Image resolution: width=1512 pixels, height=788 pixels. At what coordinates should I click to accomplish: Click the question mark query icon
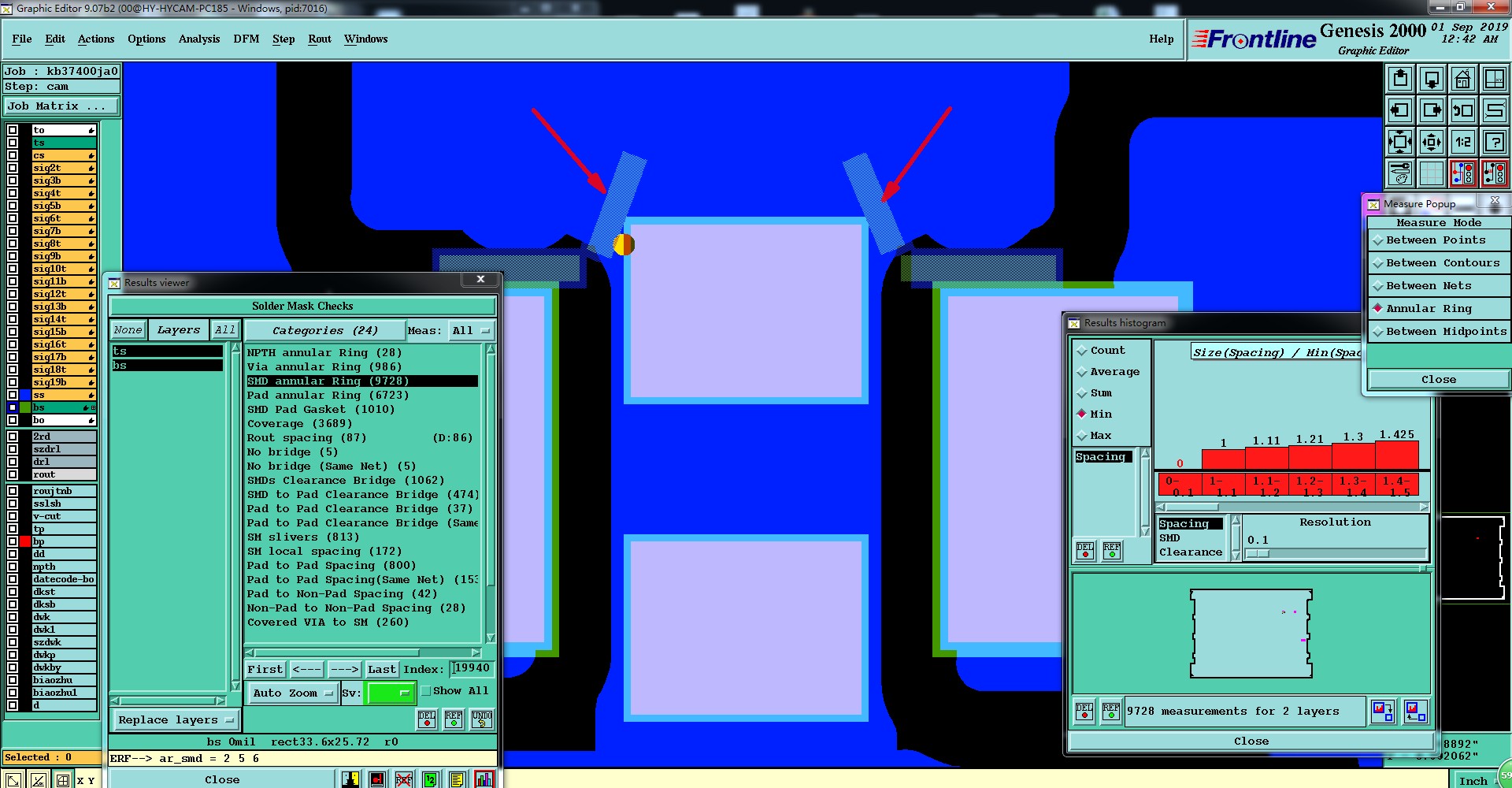1494,142
